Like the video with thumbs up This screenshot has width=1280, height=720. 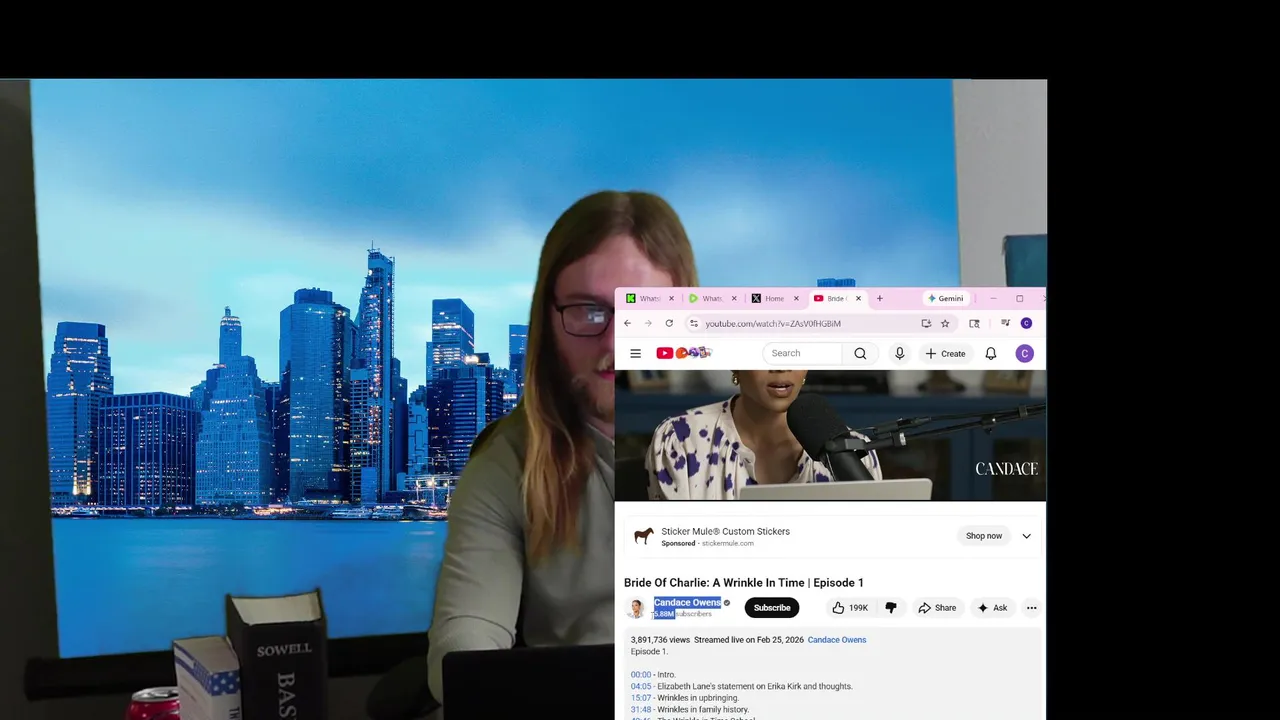click(850, 608)
